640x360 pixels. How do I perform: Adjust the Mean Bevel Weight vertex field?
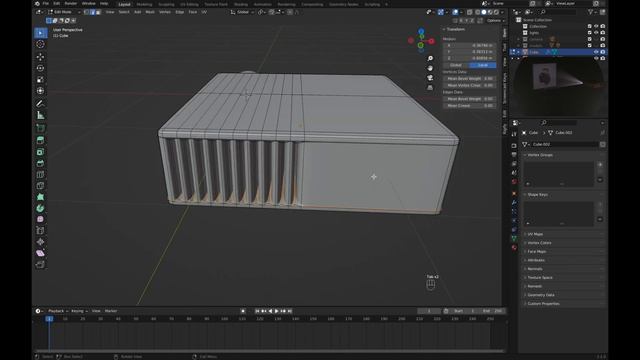tap(470, 78)
